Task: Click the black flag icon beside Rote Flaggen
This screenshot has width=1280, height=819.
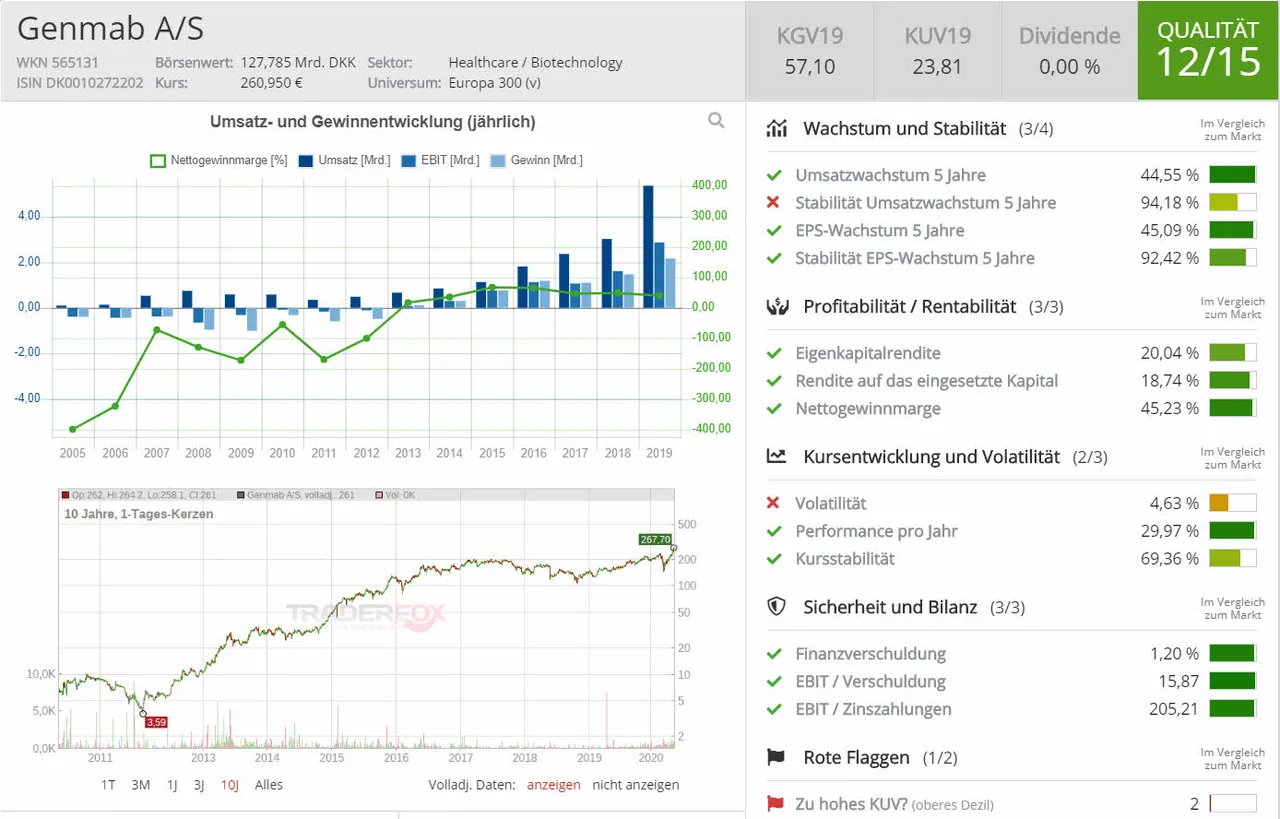Action: coord(776,757)
